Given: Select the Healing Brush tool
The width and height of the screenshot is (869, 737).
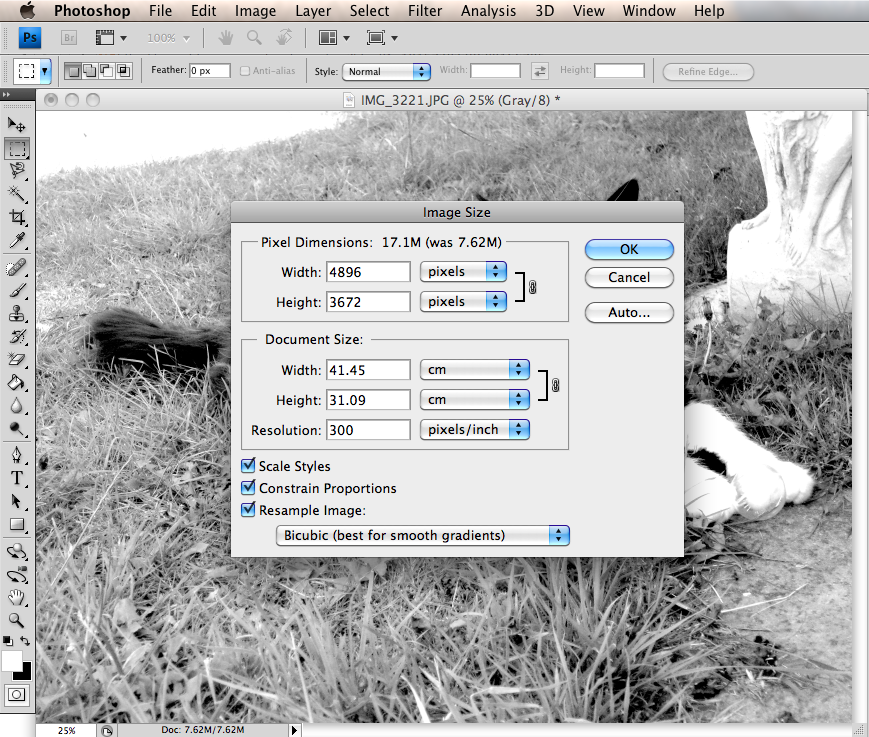Looking at the screenshot, I should [x=17, y=268].
